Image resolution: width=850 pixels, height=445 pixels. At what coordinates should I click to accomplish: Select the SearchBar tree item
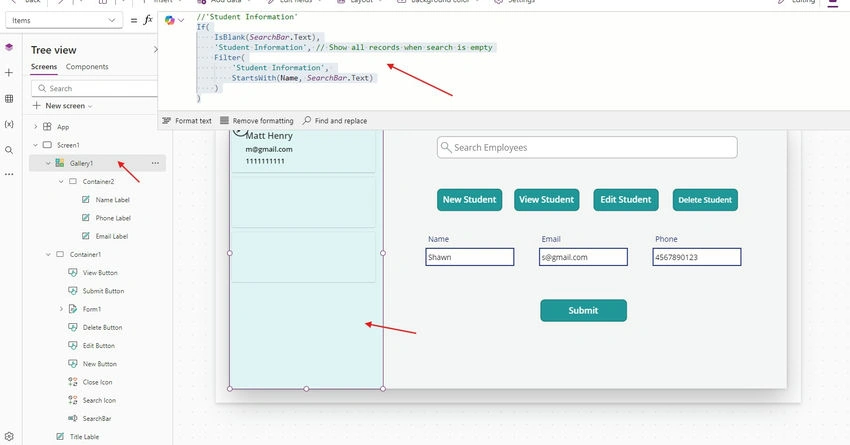[96, 418]
